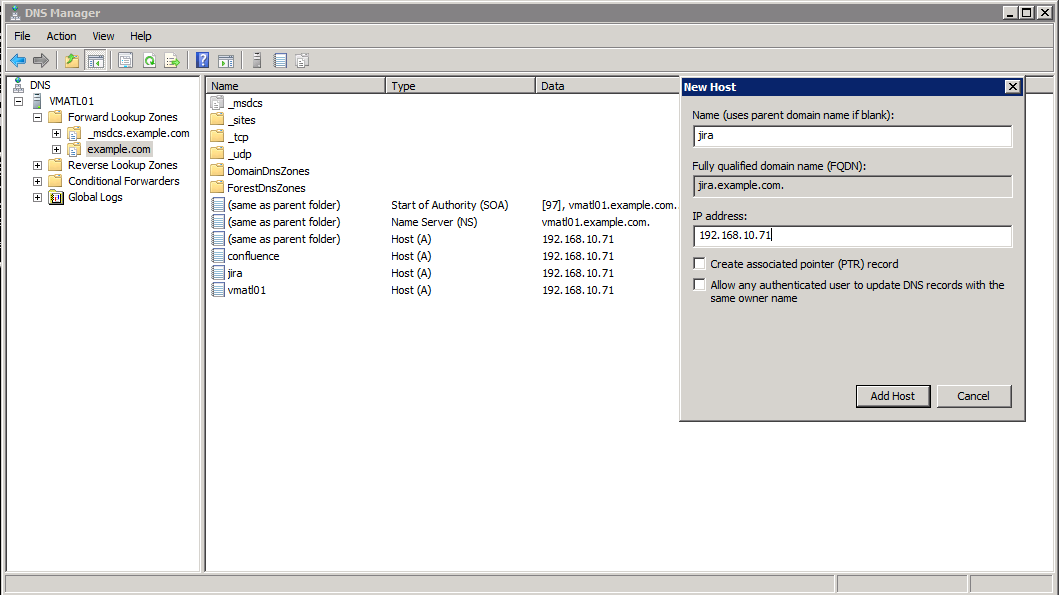Screen dimensions: 1059x595
Task: Click the Export List toolbar icon
Action: [173, 61]
